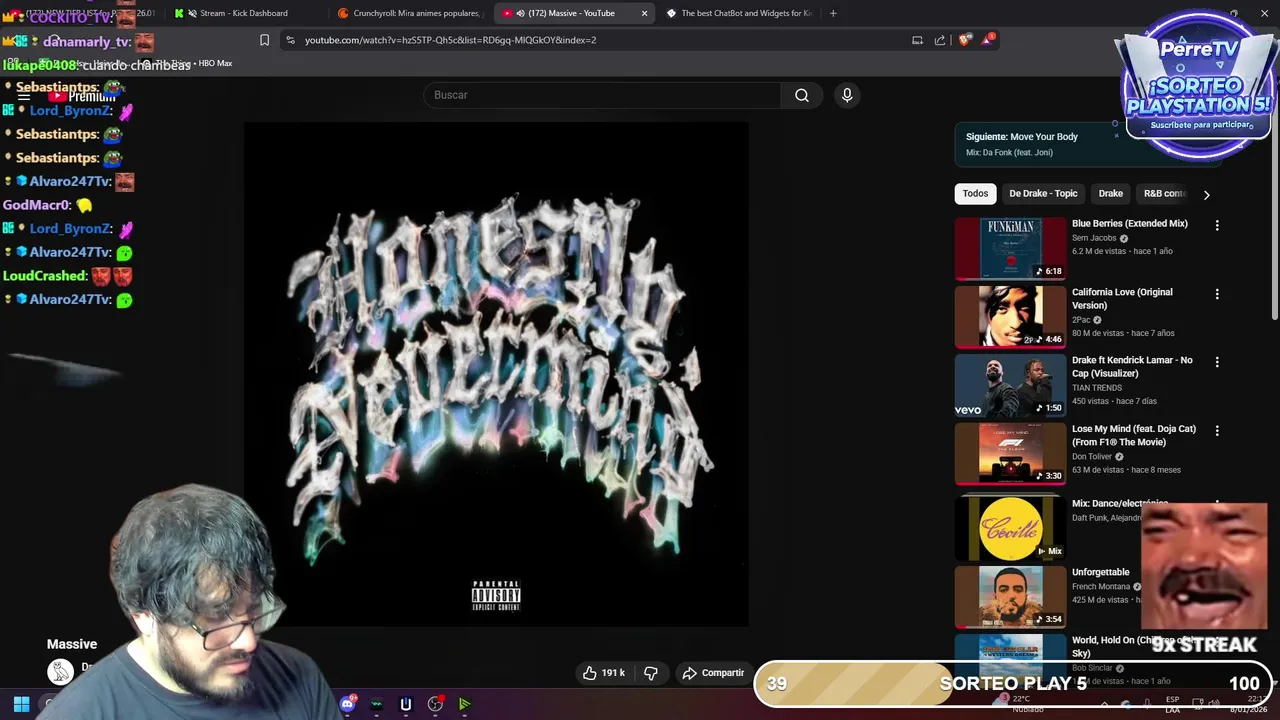Open the Funkiman Blue Berries thumbnail
The height and width of the screenshot is (720, 1280).
pyautogui.click(x=1010, y=249)
